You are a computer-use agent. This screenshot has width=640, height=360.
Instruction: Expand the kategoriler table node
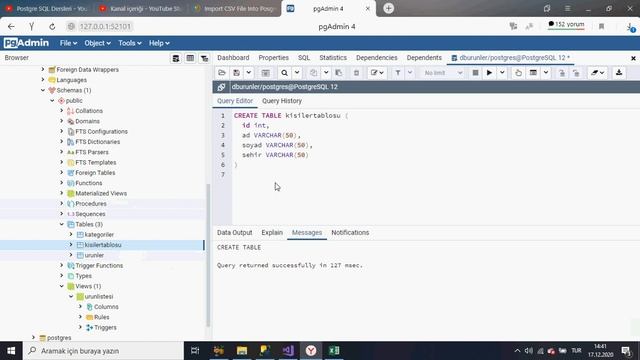click(x=71, y=234)
